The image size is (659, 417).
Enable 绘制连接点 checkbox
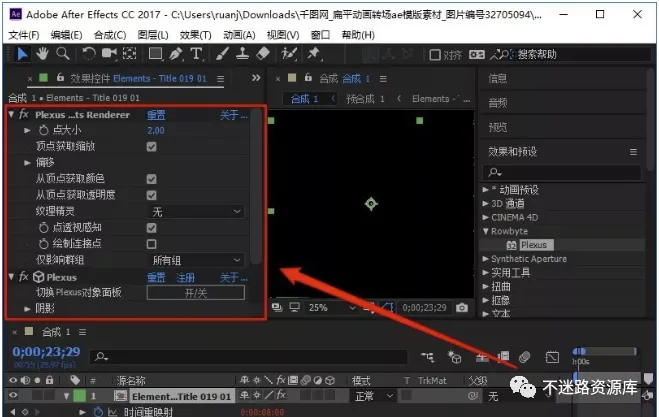[x=152, y=244]
